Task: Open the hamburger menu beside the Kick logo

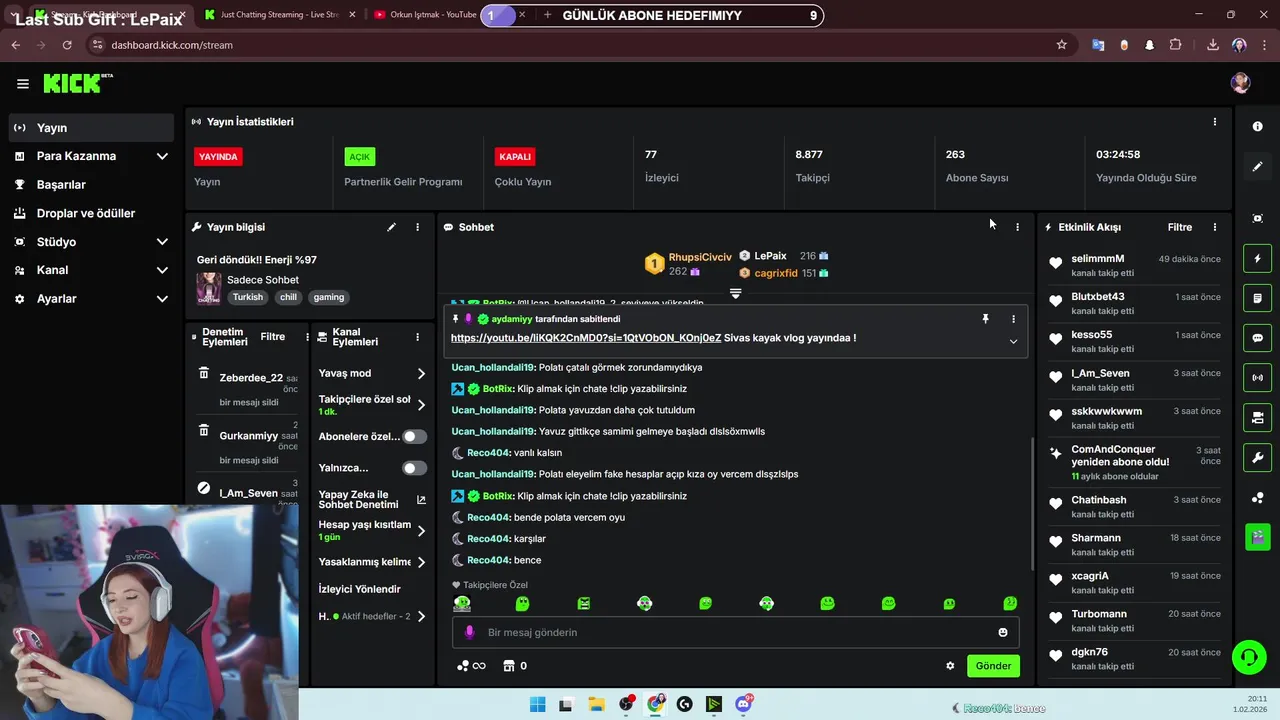Action: pos(22,84)
